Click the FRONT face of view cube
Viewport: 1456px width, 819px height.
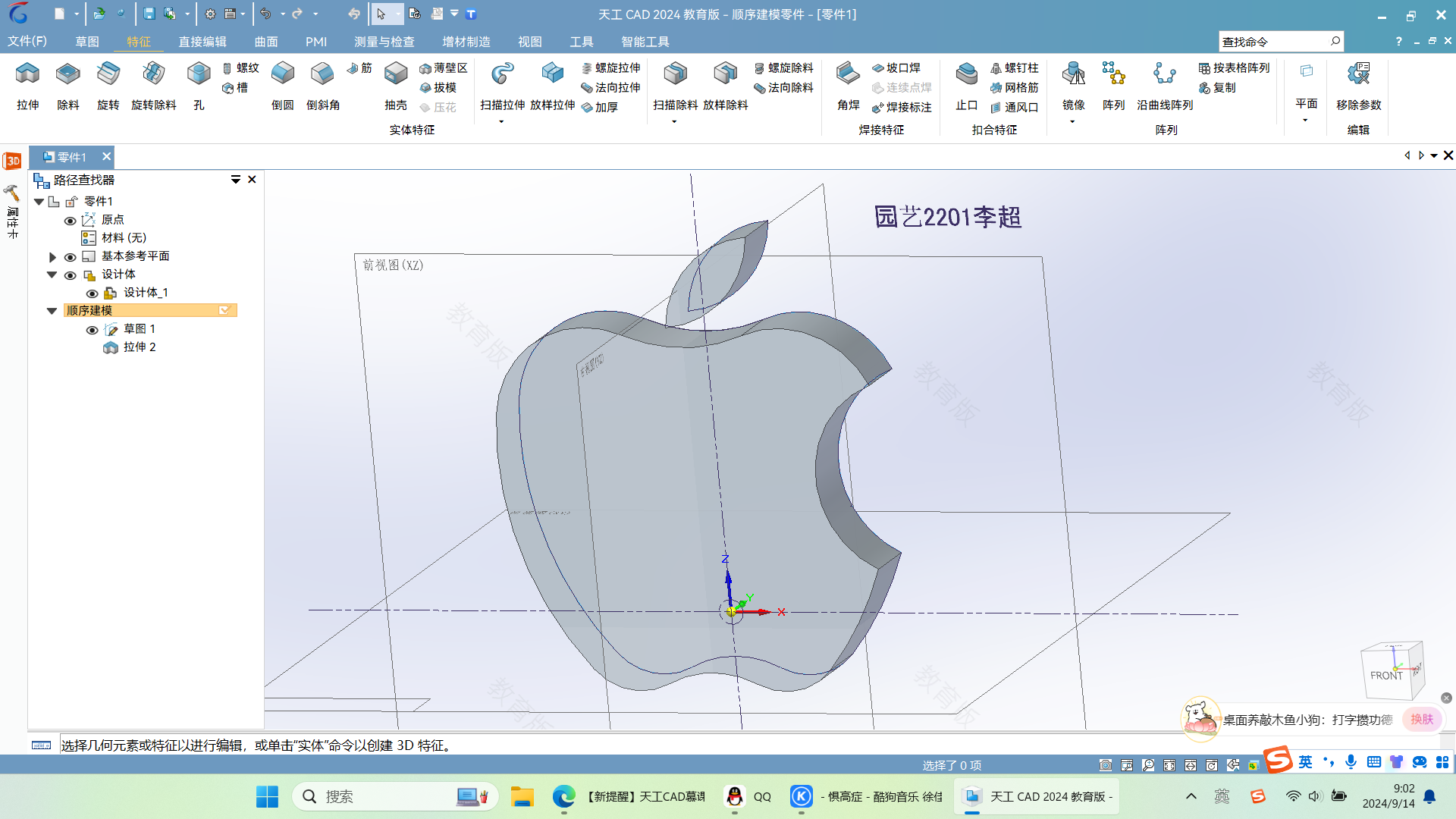(1385, 675)
